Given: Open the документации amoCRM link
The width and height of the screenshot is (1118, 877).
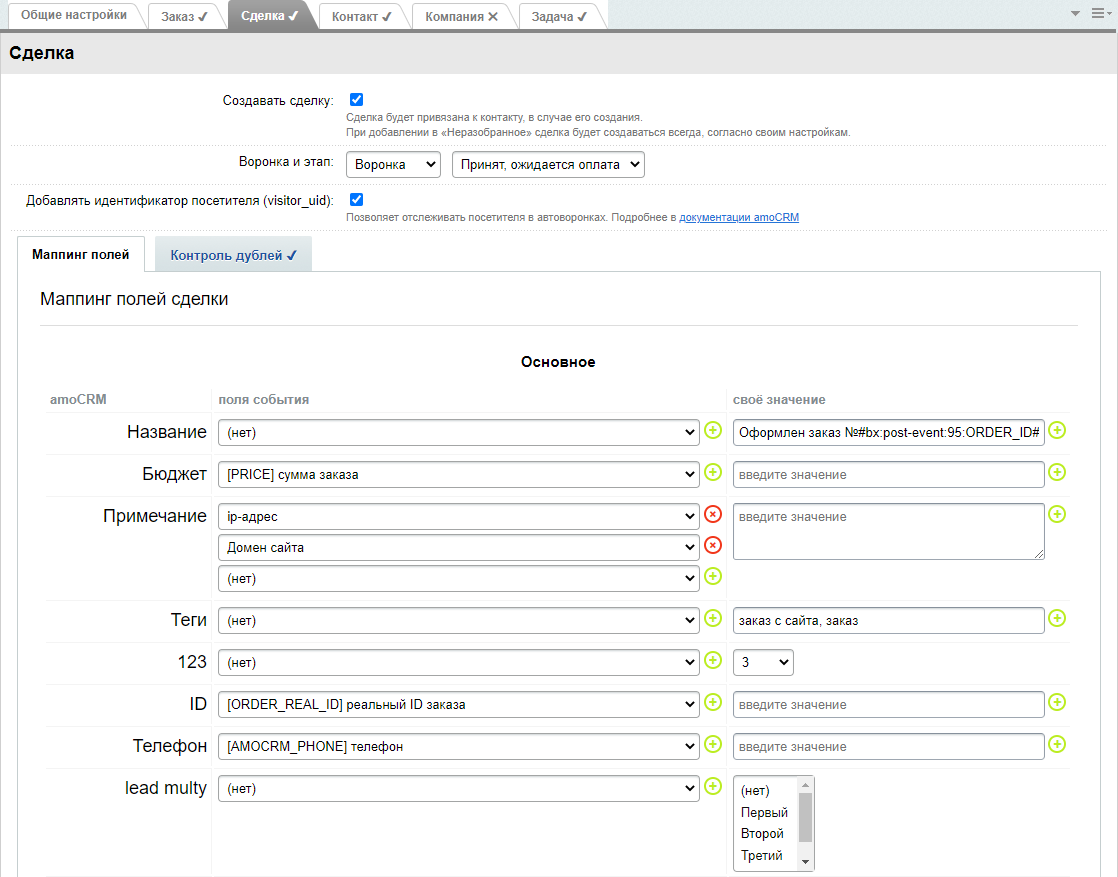Looking at the screenshot, I should 739,217.
